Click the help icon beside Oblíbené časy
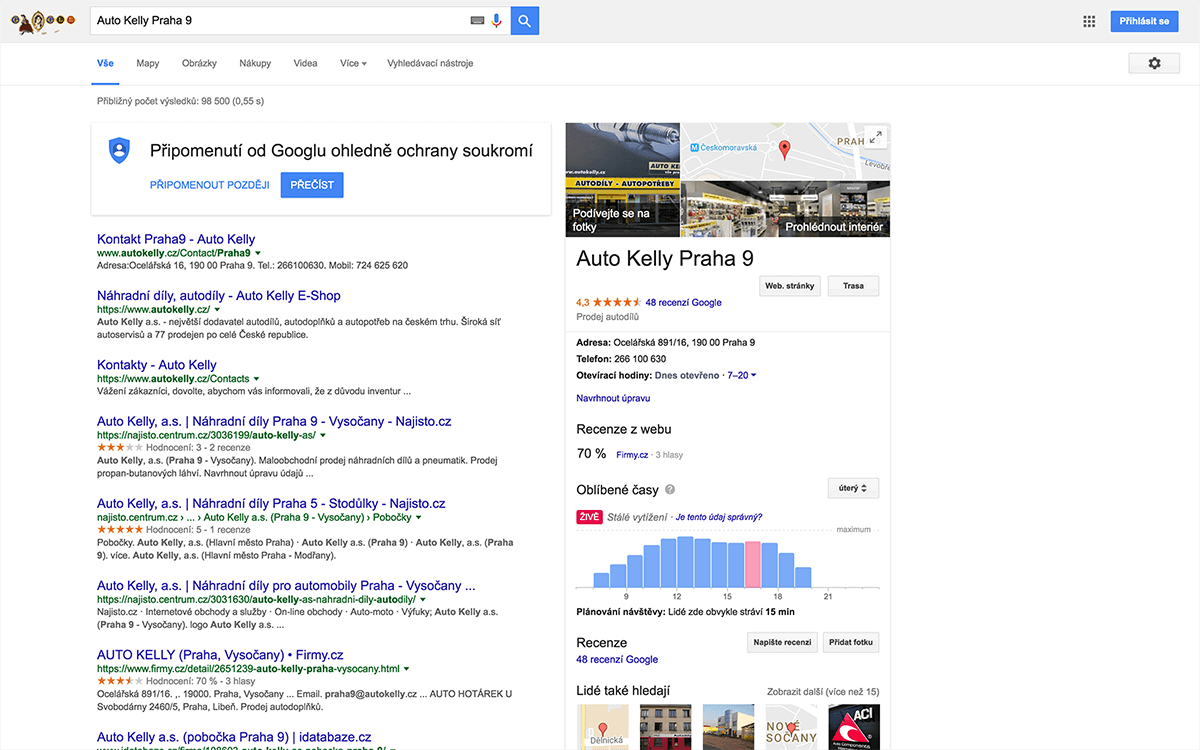Image resolution: width=1200 pixels, height=750 pixels. point(670,490)
